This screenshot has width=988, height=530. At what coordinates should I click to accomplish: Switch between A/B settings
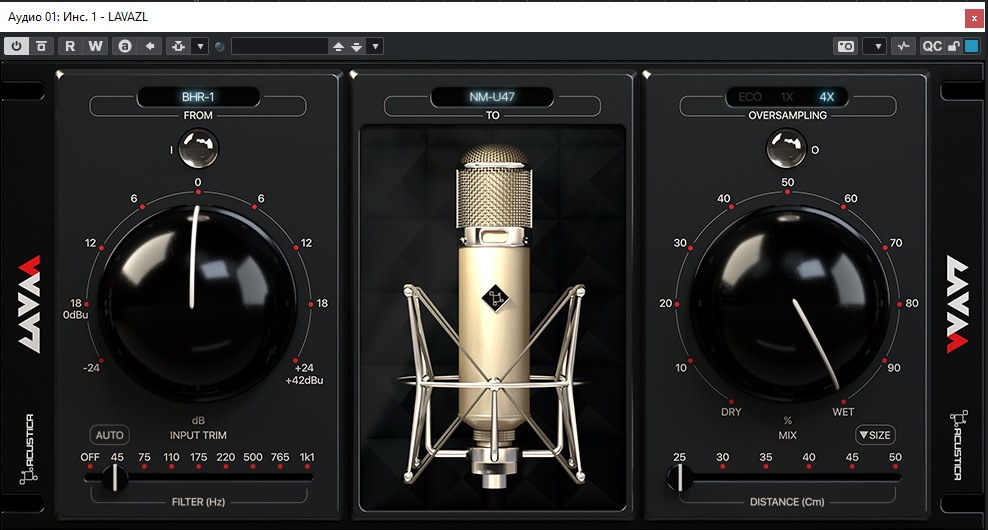[125, 46]
